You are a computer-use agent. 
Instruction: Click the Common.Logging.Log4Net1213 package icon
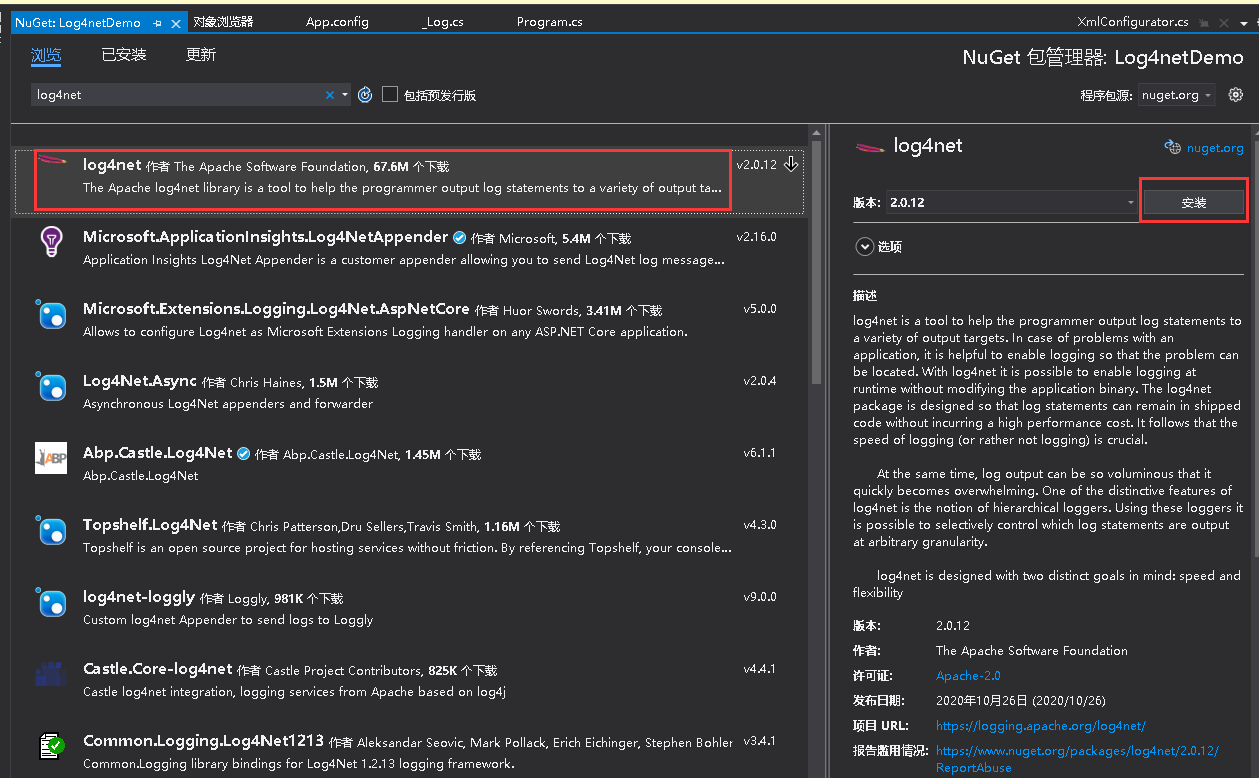51,746
